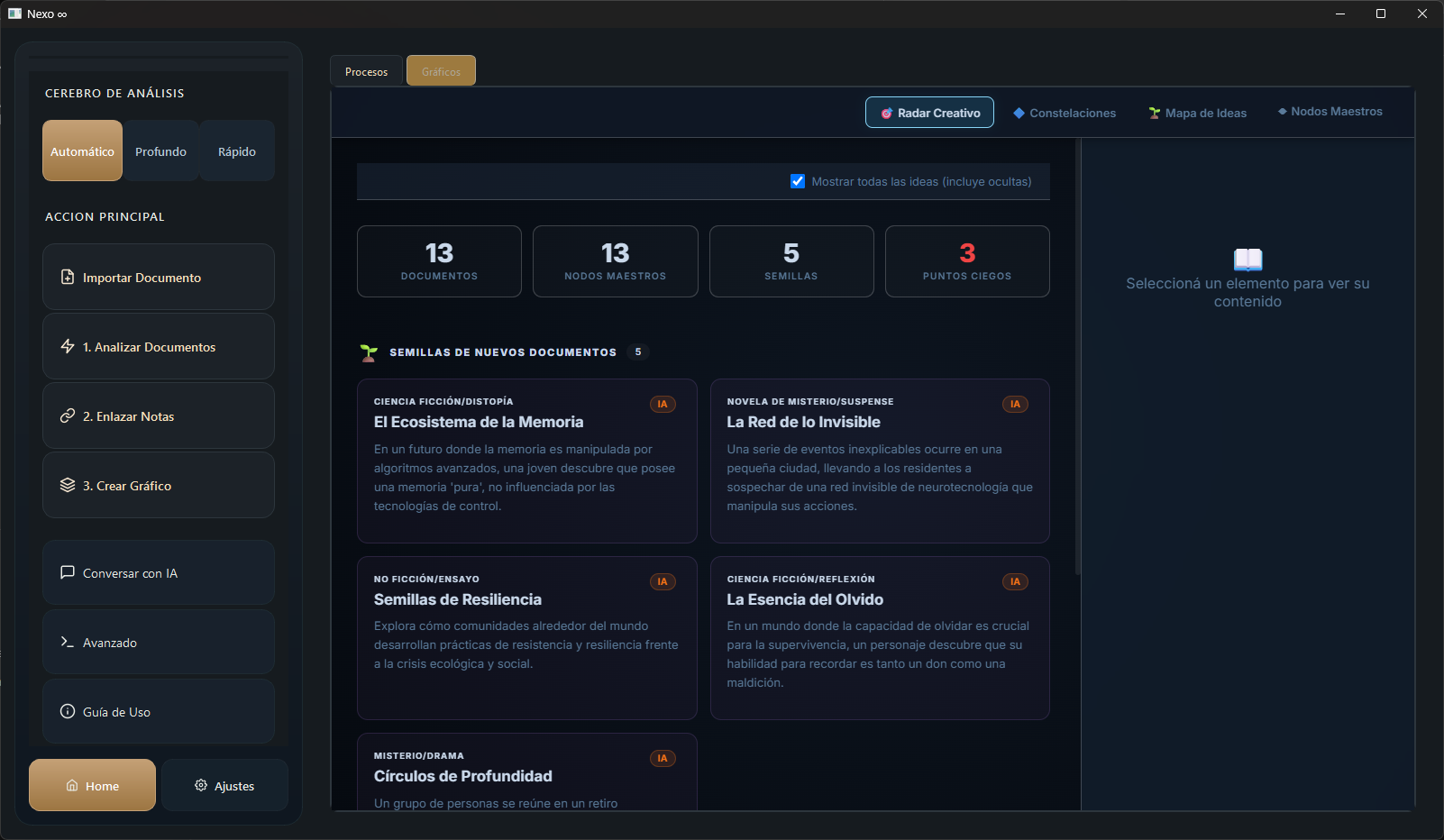Open Conversar con IA
Screen dimensions: 1444x840
(x=159, y=572)
